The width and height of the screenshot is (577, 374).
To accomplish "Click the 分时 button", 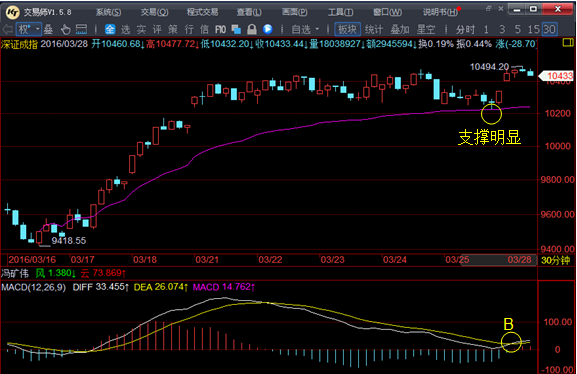I will (x=466, y=29).
